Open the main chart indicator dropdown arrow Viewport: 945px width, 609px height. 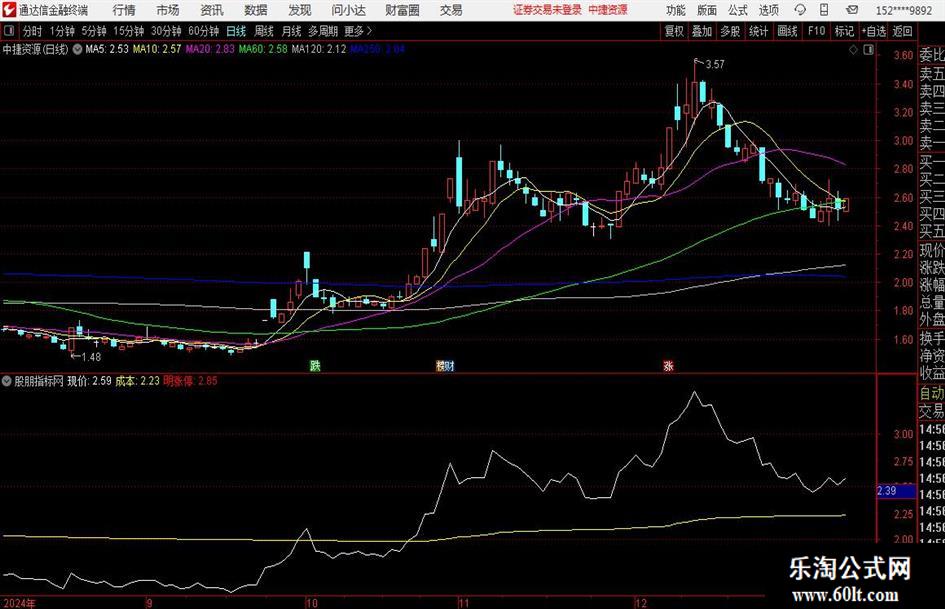click(x=77, y=49)
